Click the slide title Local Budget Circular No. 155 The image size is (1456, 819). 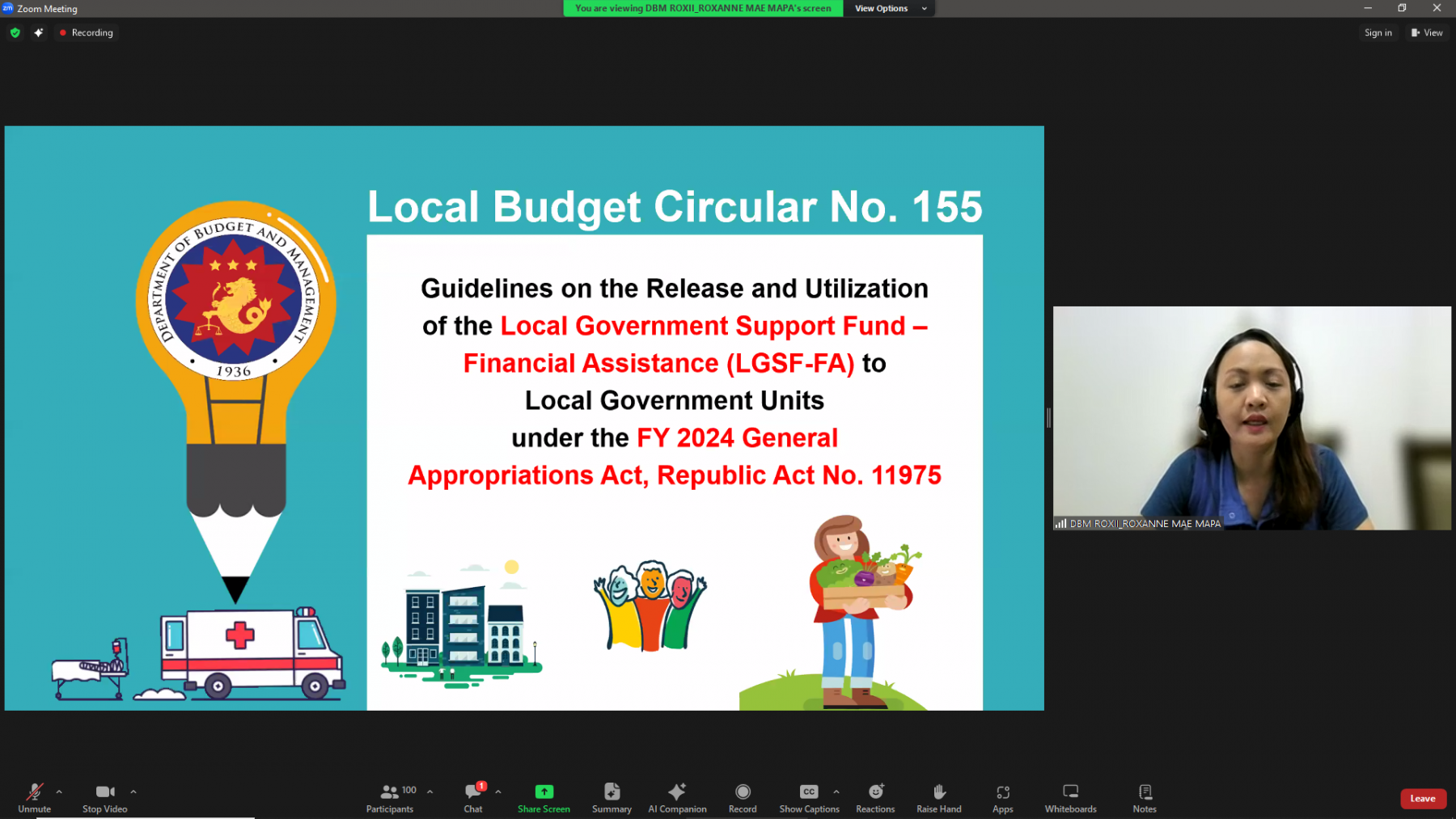pos(675,207)
